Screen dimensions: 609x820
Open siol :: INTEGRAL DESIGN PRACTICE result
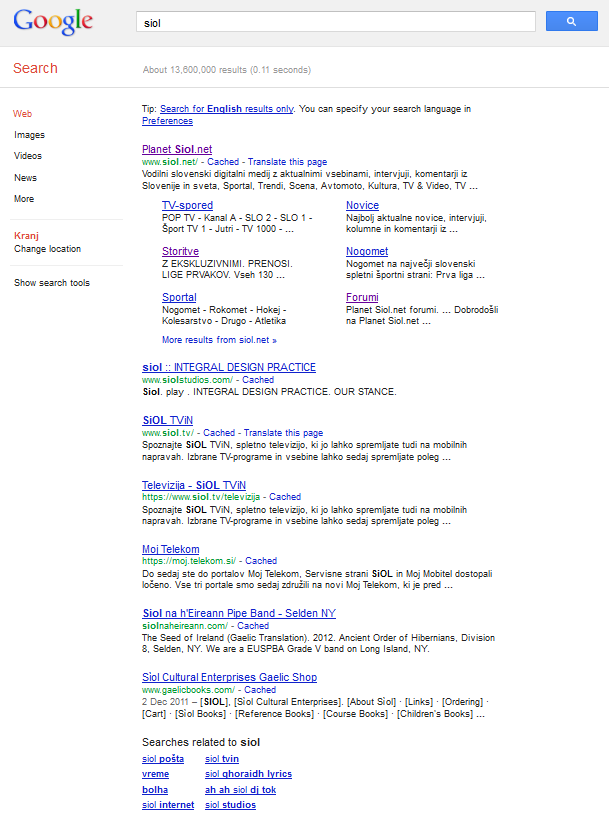[229, 367]
